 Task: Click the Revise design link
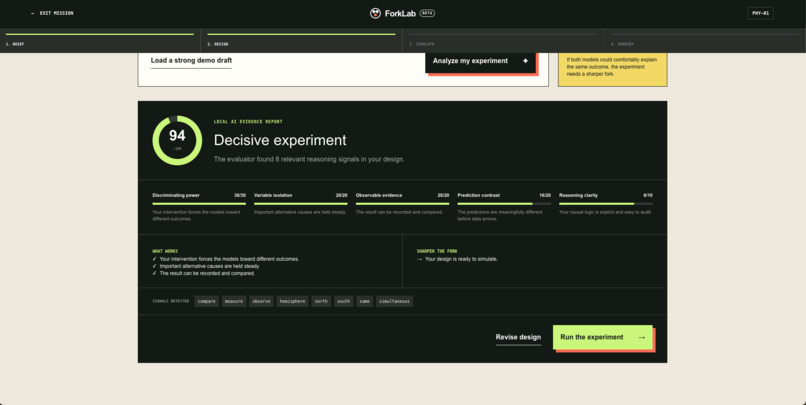coord(518,338)
